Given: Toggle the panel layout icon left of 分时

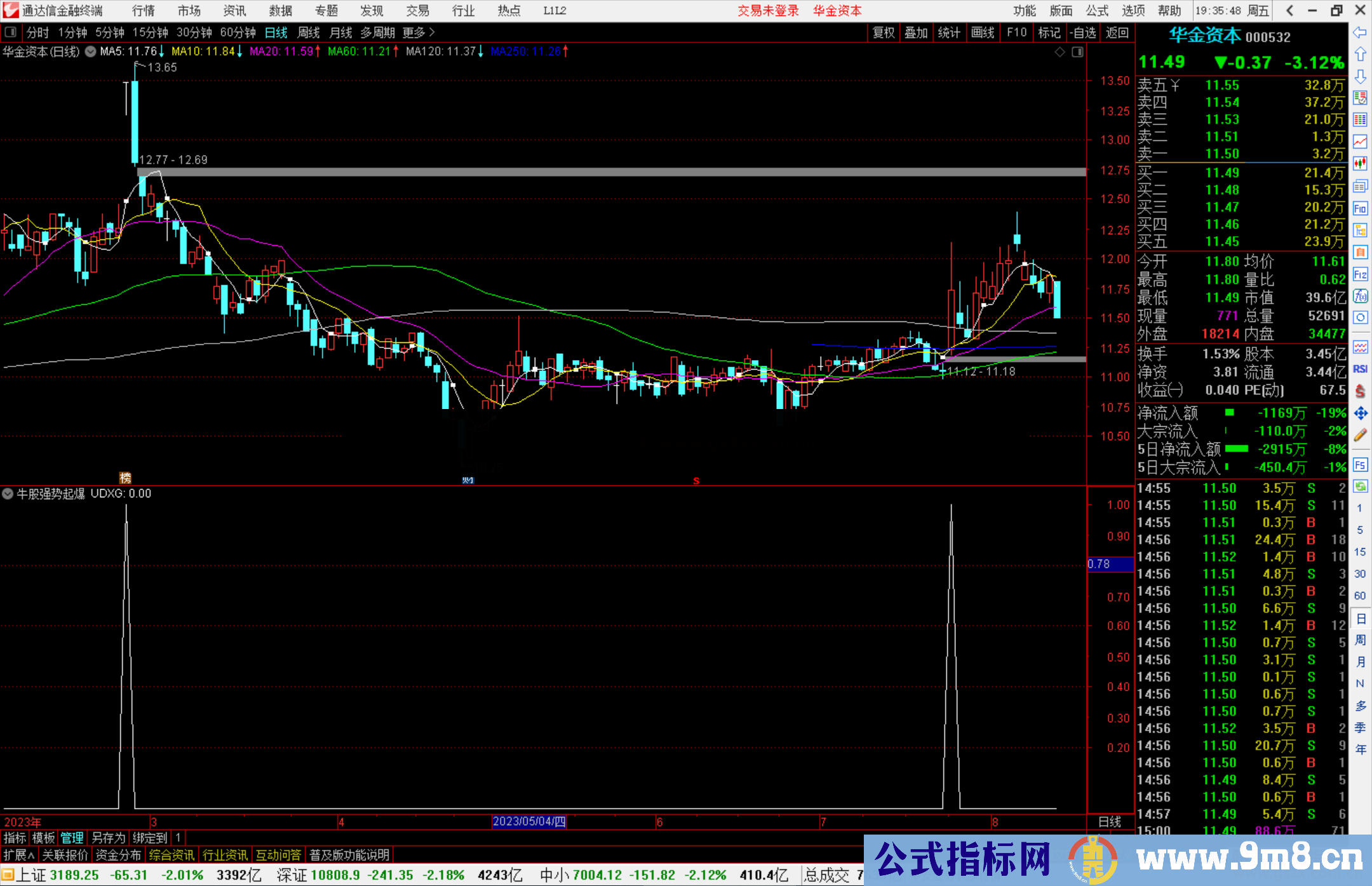Looking at the screenshot, I should tap(11, 32).
